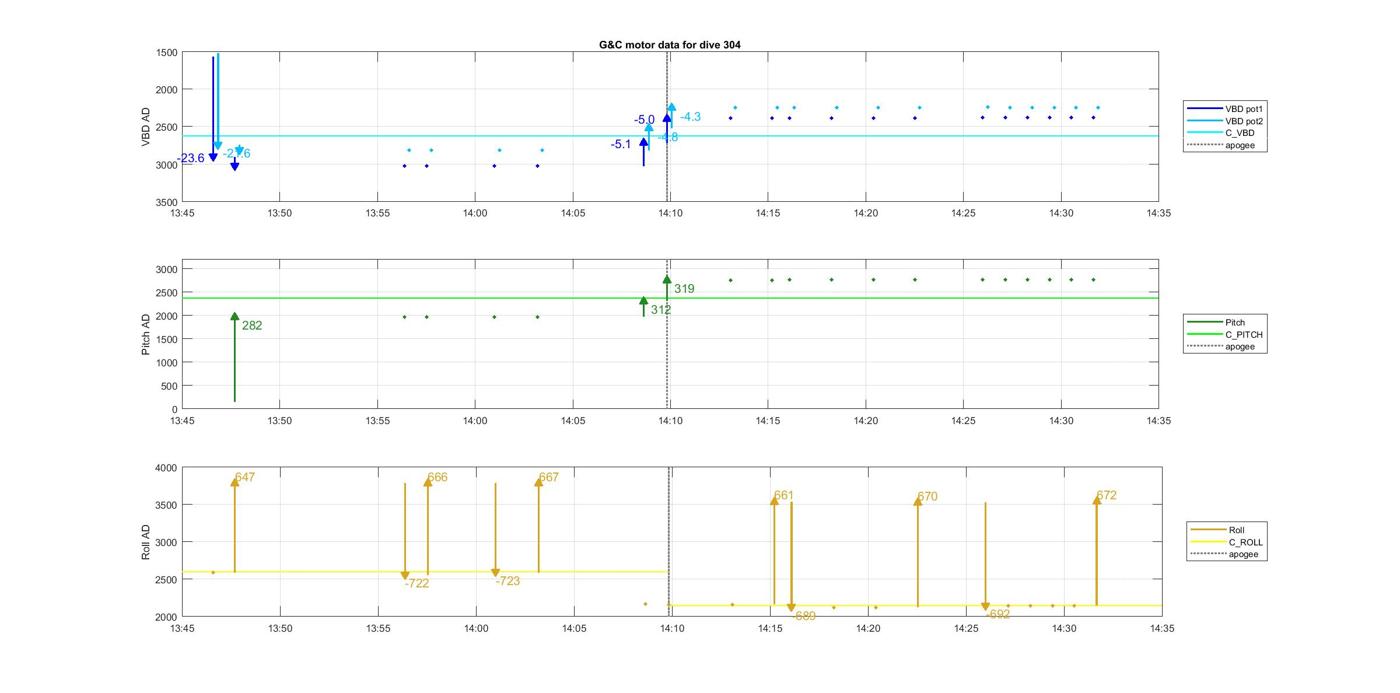
Task: Click the '319' pitch data label
Action: point(684,289)
